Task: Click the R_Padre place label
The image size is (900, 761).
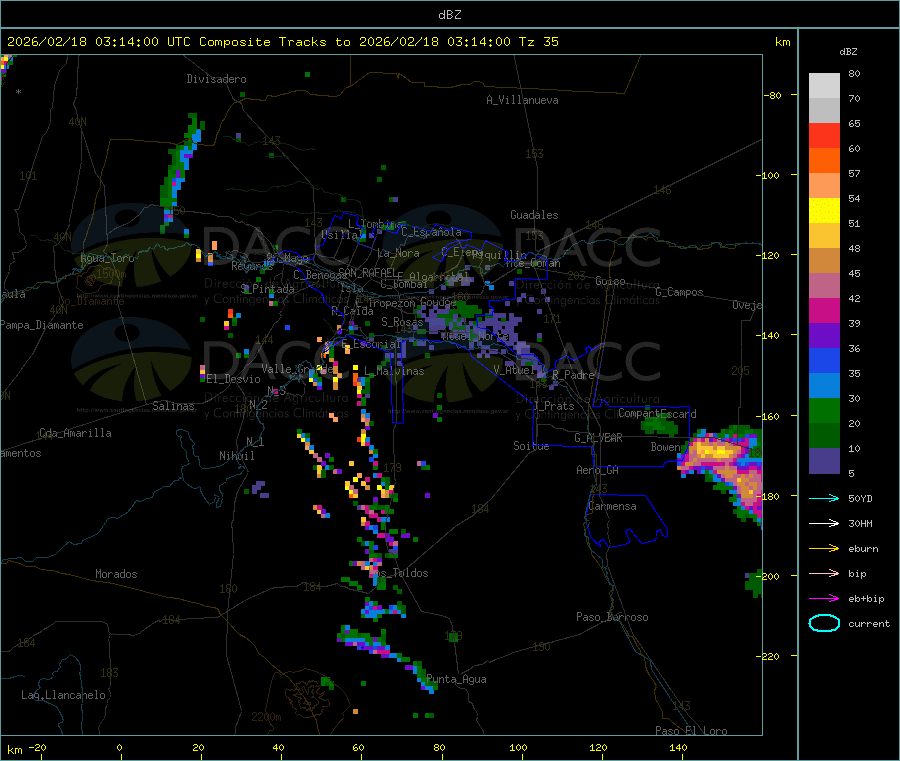Action: [573, 375]
